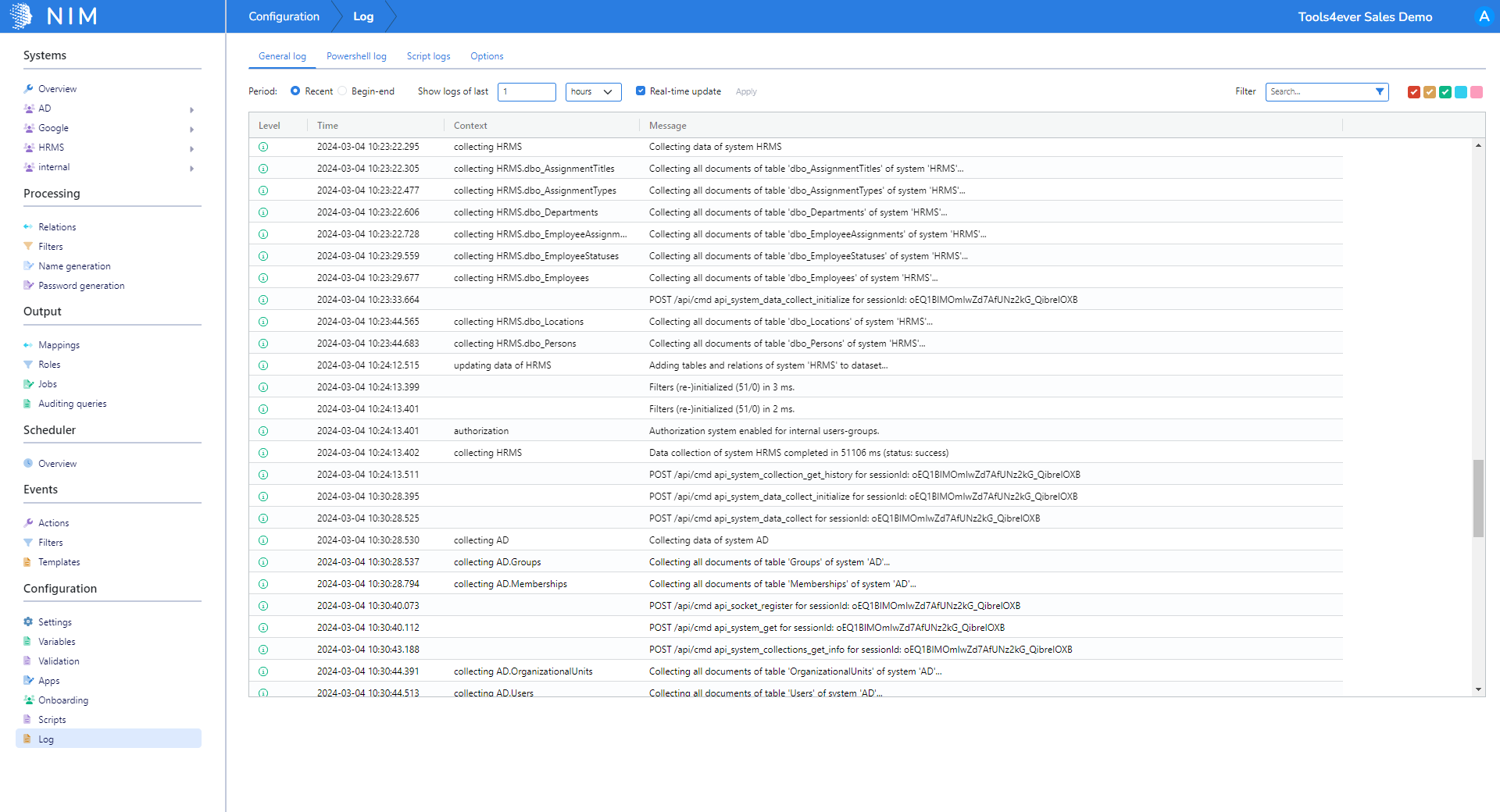Viewport: 1500px width, 812px height.
Task: Click the Password generation icon
Action: point(29,285)
